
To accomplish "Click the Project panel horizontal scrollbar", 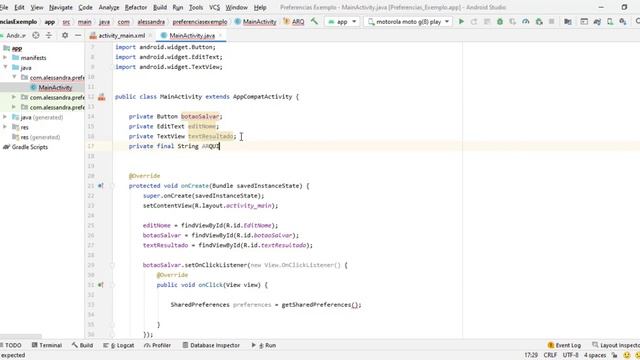I will coord(20,337).
